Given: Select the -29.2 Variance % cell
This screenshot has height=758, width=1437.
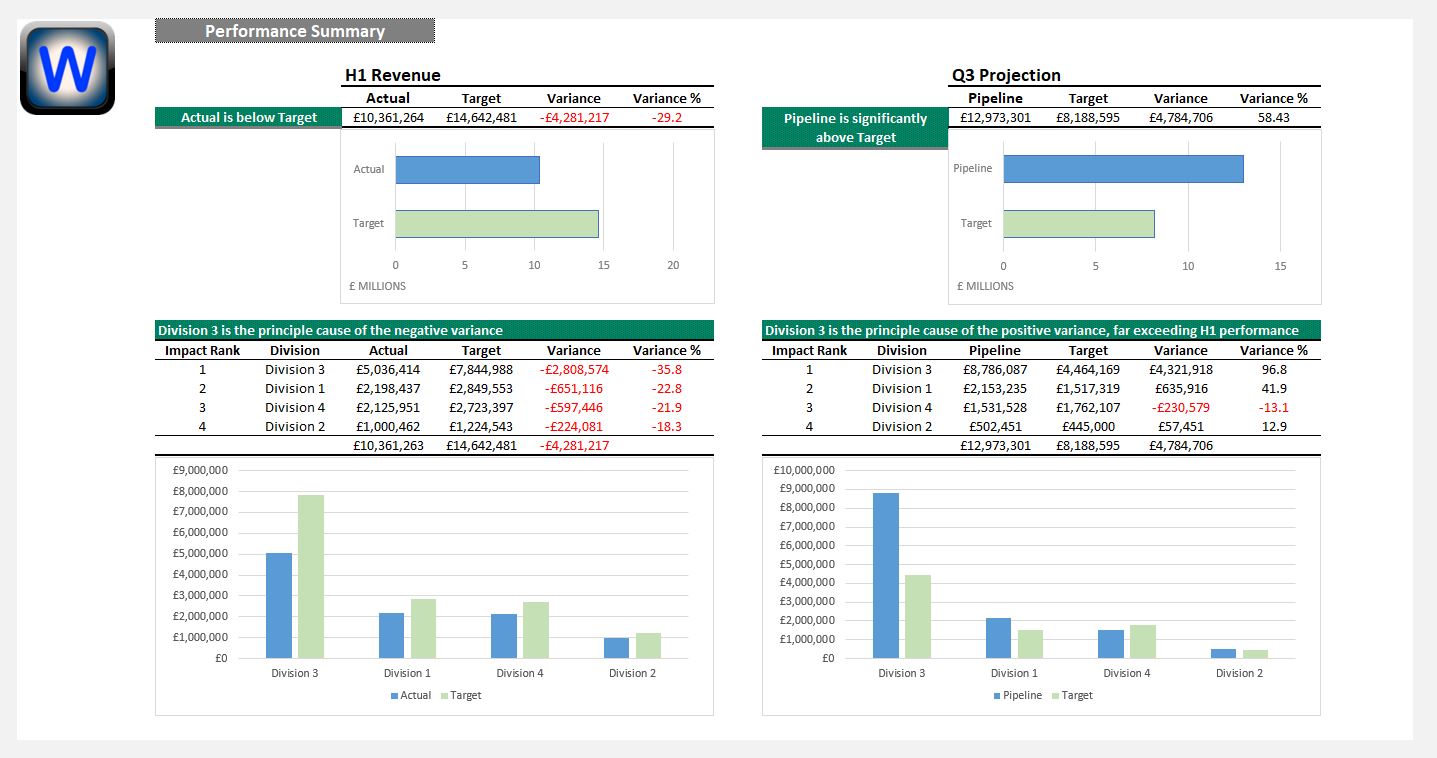Looking at the screenshot, I should (666, 118).
